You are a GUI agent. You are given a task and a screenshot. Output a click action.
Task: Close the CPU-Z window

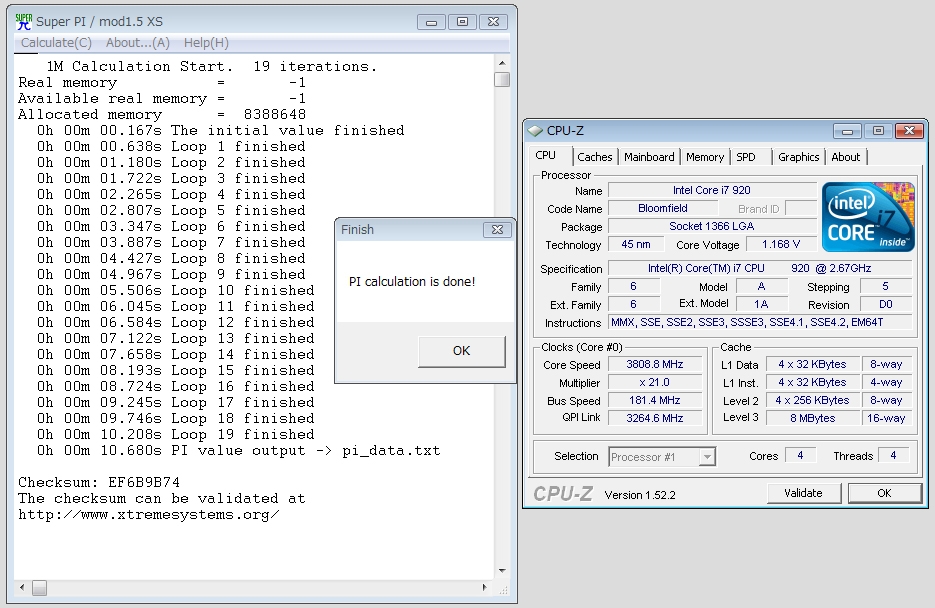[909, 131]
